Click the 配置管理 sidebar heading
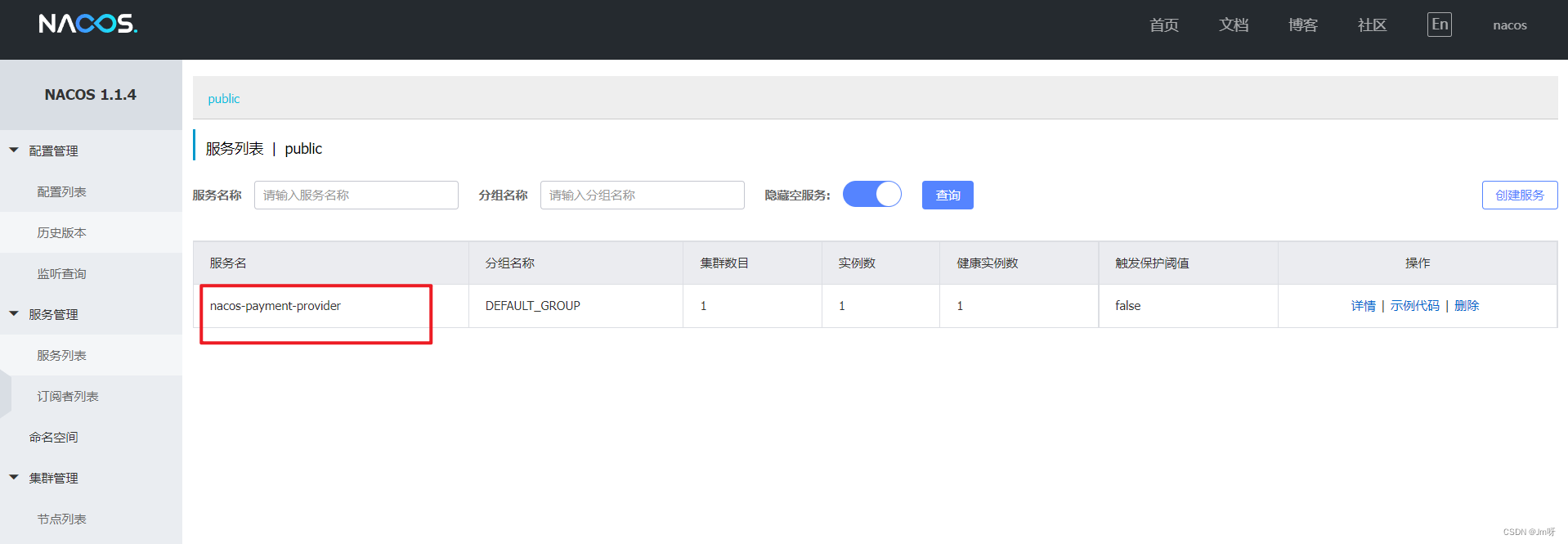The image size is (1568, 544). point(54,151)
